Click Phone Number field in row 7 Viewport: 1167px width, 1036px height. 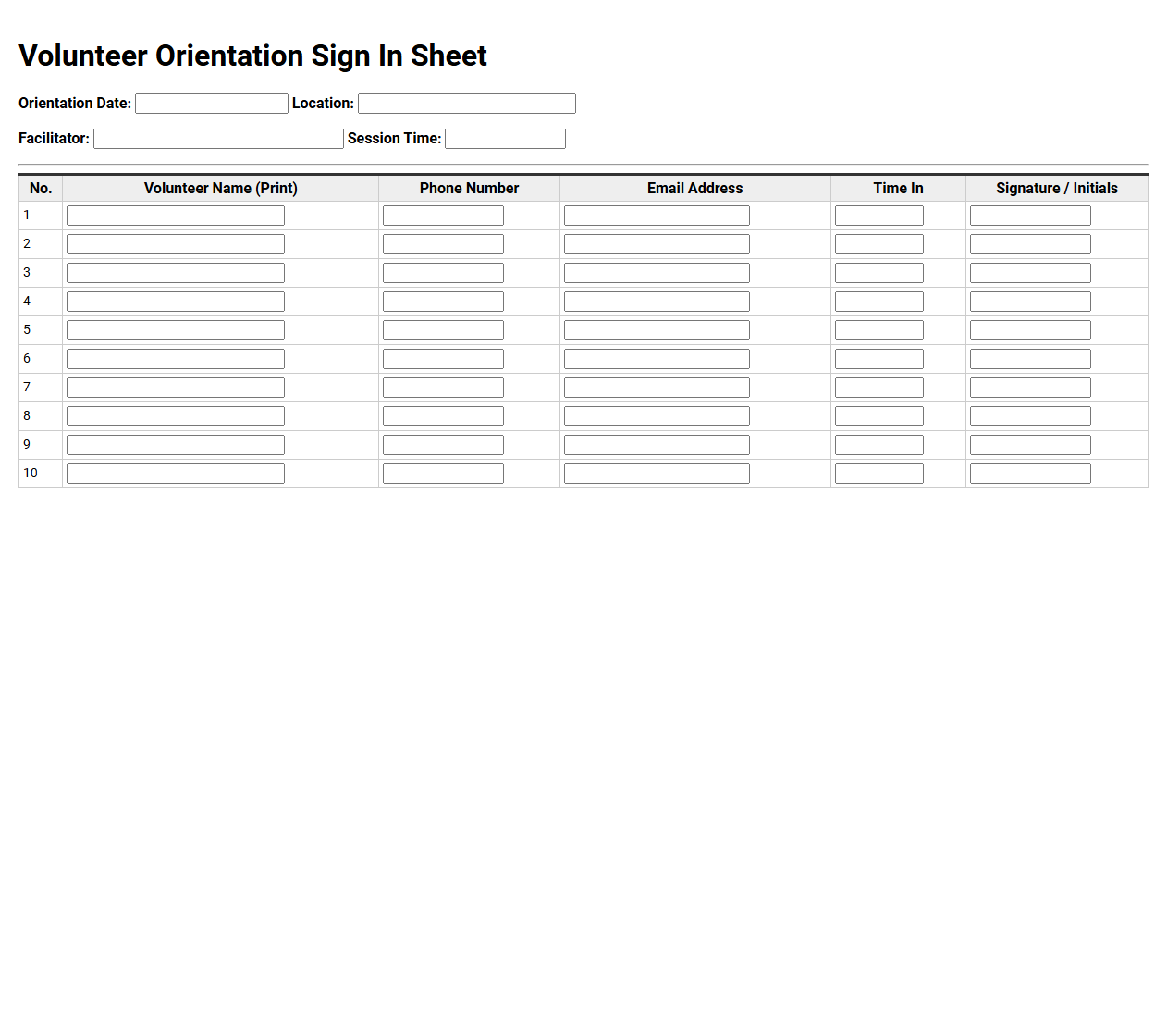coord(443,388)
